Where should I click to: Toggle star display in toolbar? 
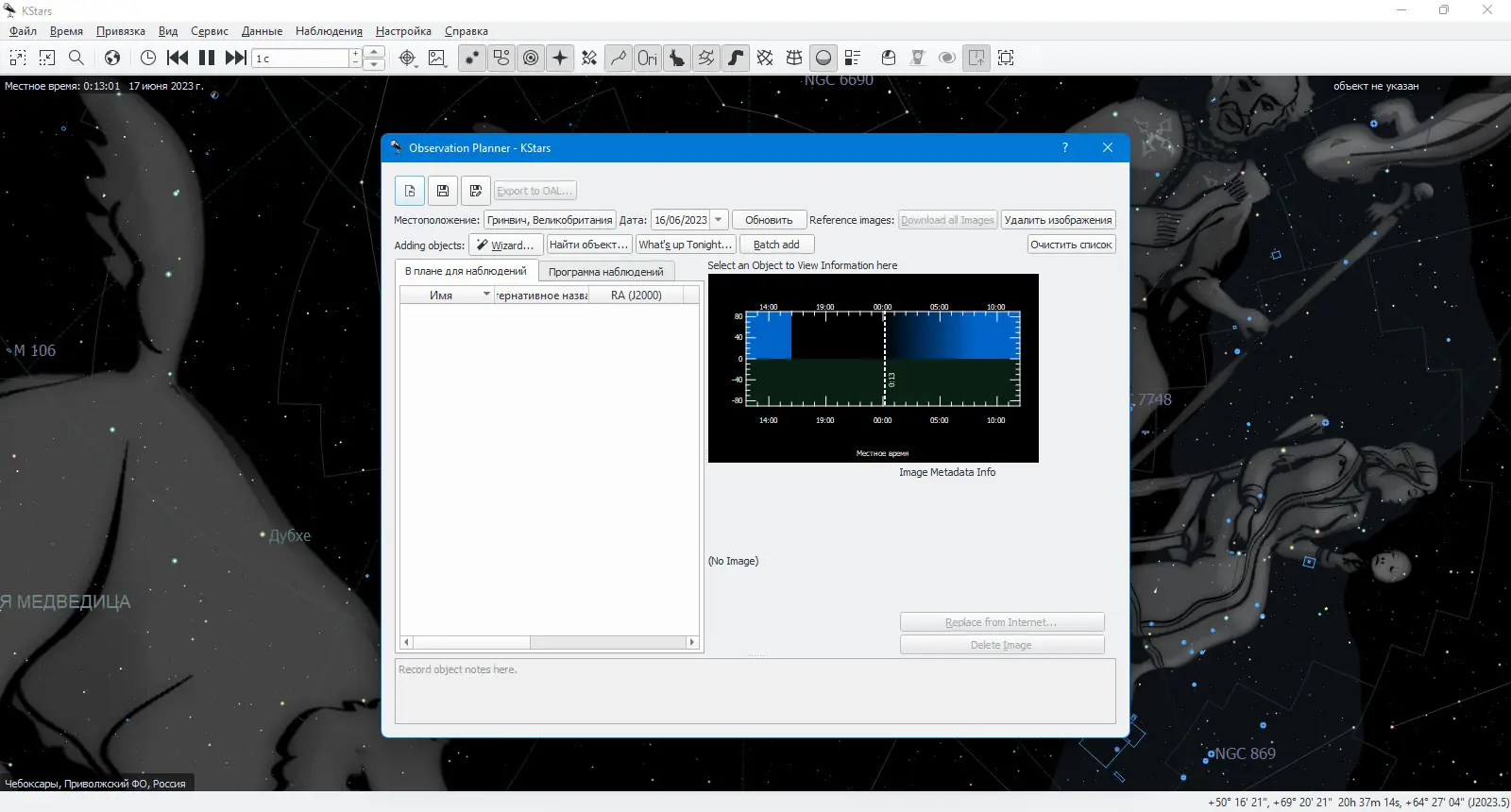tap(471, 58)
